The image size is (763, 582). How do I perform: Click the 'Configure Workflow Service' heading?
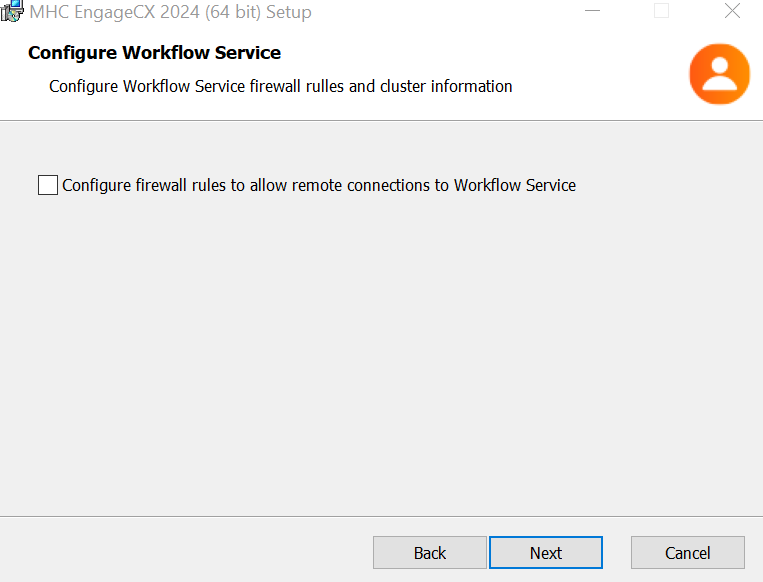point(154,53)
